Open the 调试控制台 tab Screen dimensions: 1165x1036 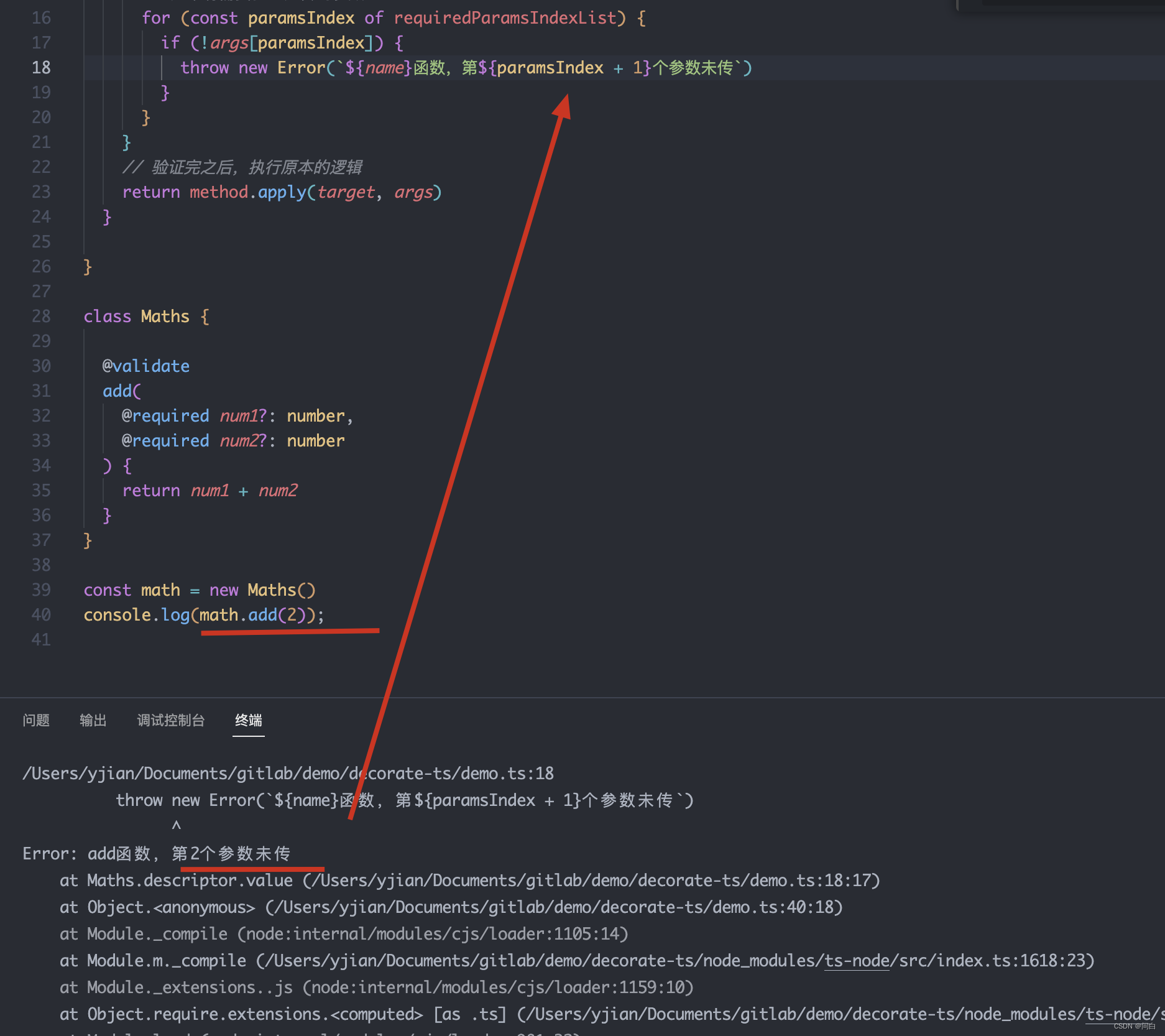pyautogui.click(x=171, y=720)
